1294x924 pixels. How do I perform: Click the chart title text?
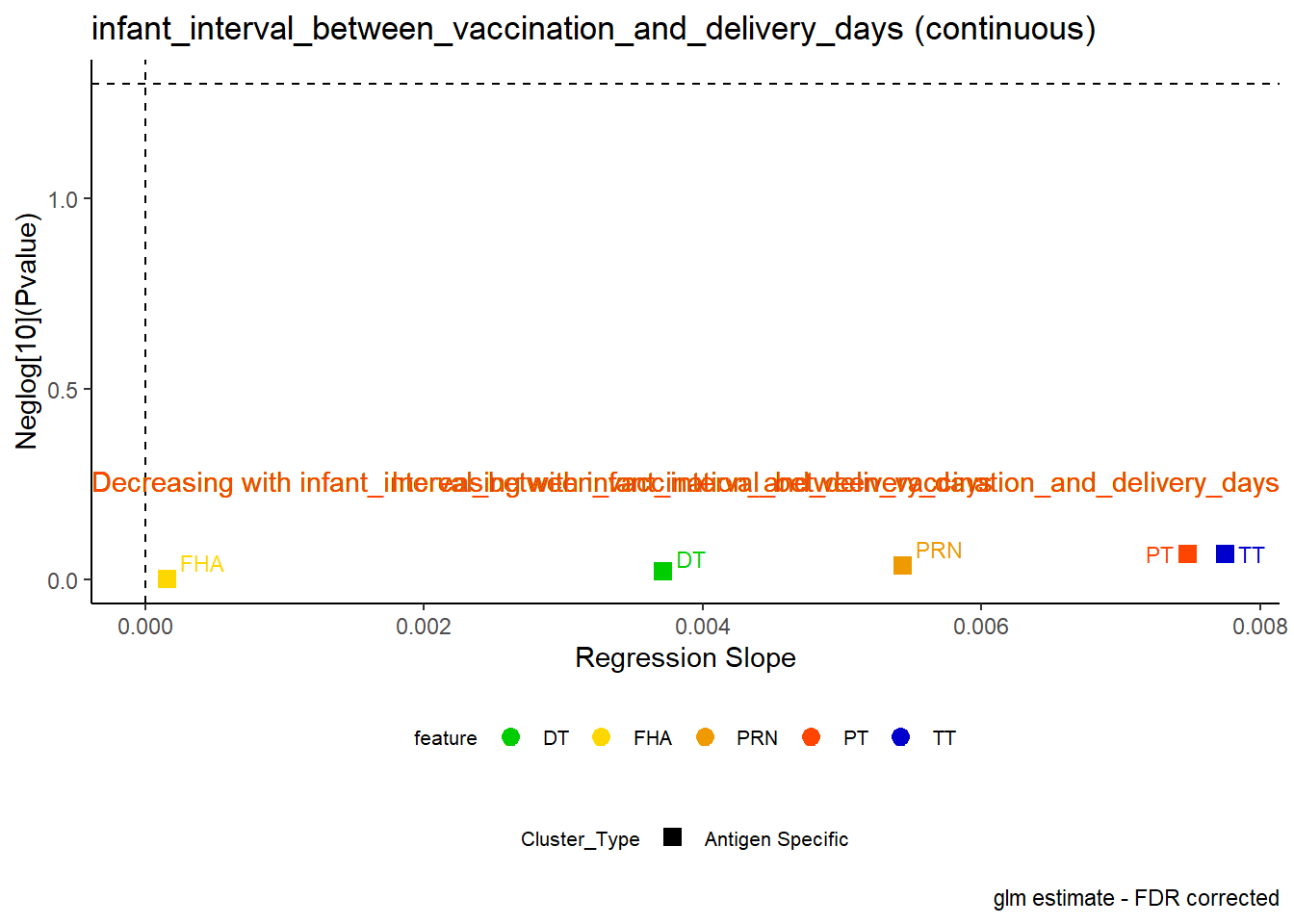(594, 29)
